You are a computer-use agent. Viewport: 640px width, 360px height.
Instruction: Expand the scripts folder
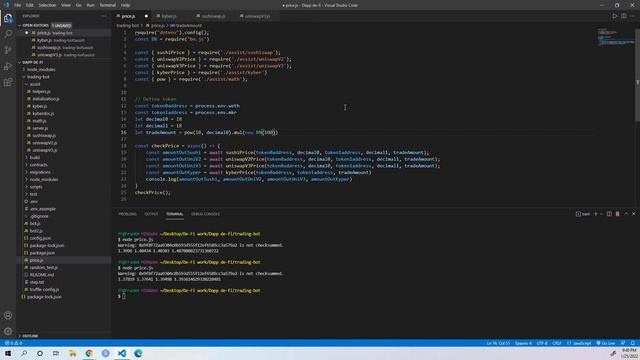36,187
